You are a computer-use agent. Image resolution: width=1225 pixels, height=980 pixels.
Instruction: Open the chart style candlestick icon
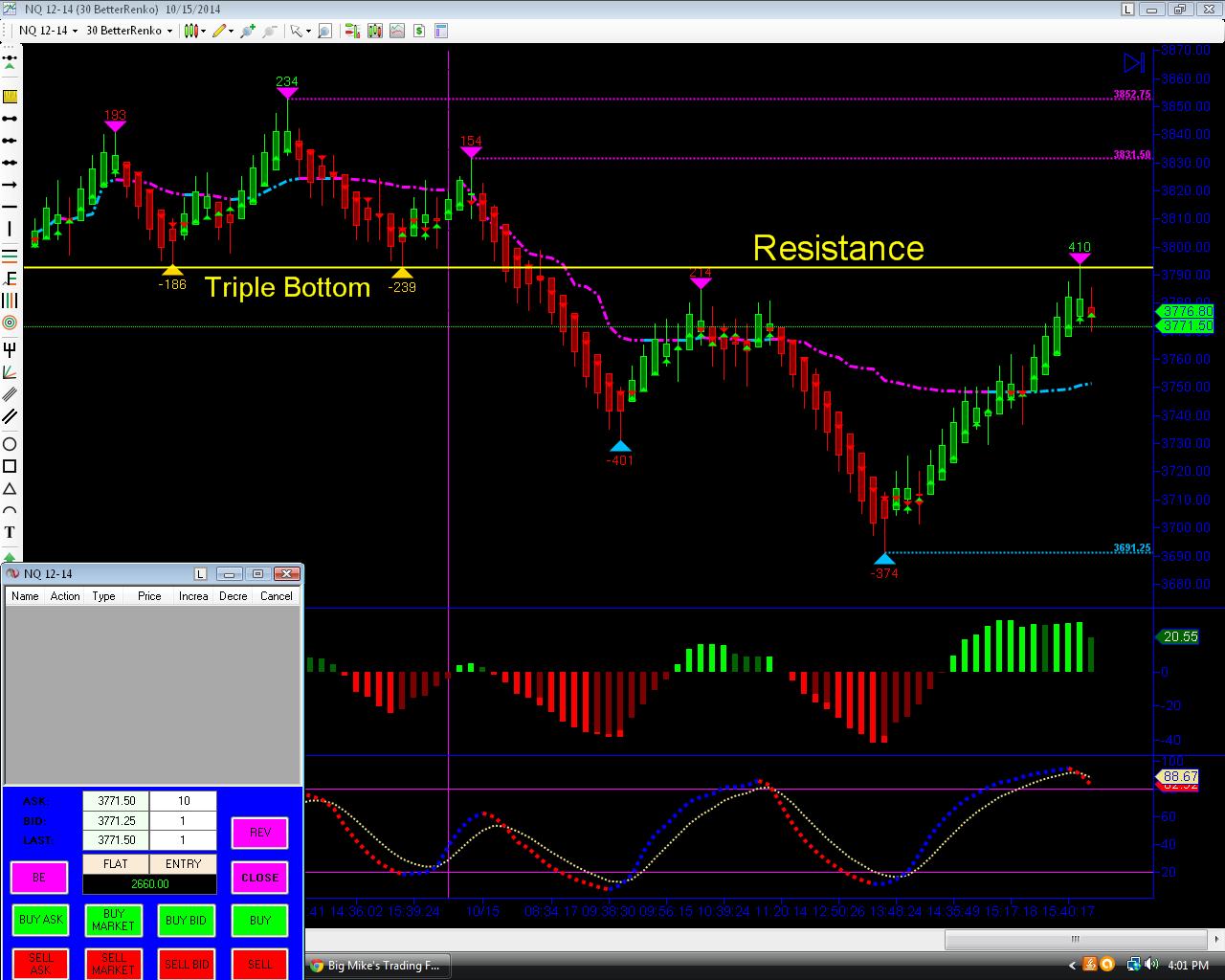190,31
